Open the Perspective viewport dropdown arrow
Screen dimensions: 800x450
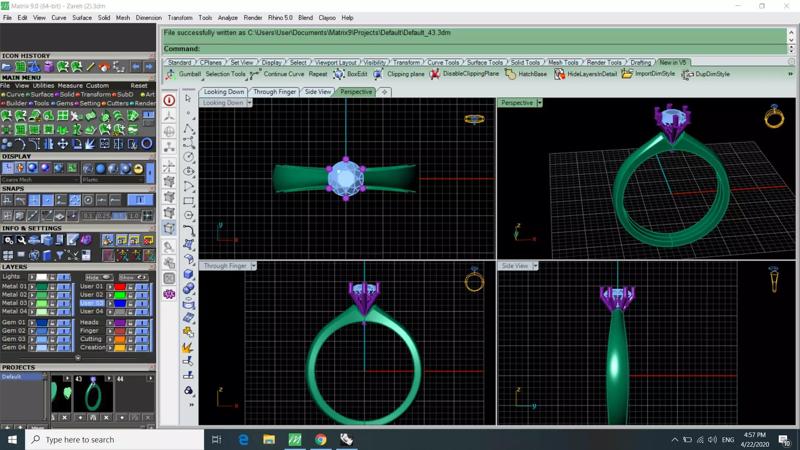540,103
